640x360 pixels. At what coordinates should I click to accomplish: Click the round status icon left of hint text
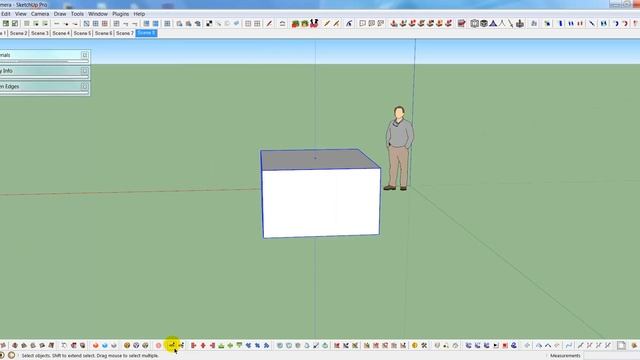click(11, 356)
